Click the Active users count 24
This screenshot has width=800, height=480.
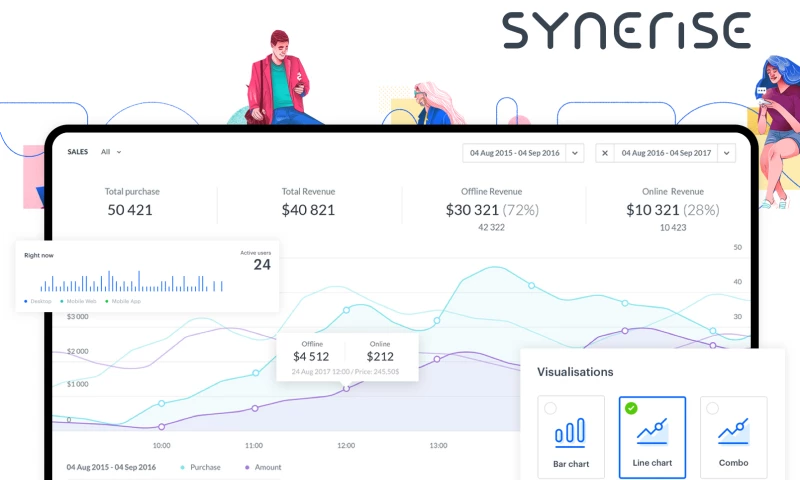pyautogui.click(x=262, y=265)
